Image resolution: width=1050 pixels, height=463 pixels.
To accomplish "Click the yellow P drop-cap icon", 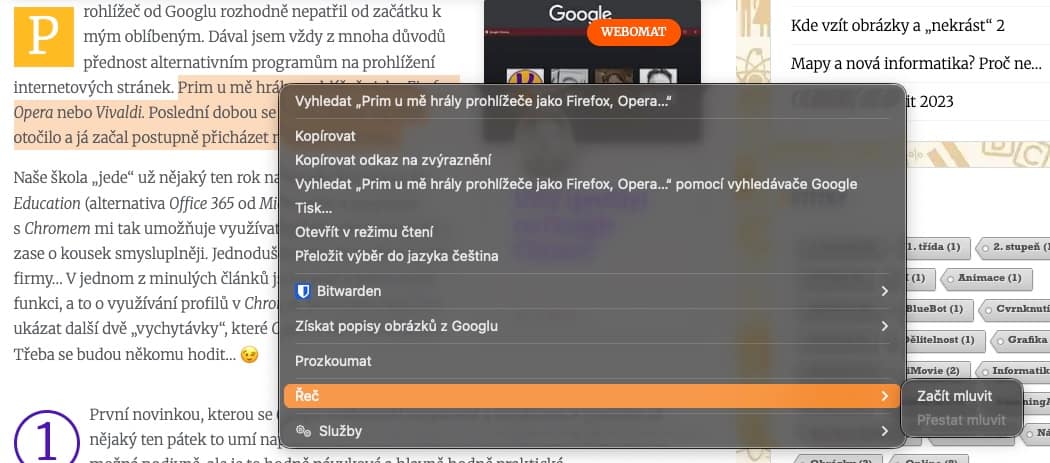I will click(x=44, y=37).
